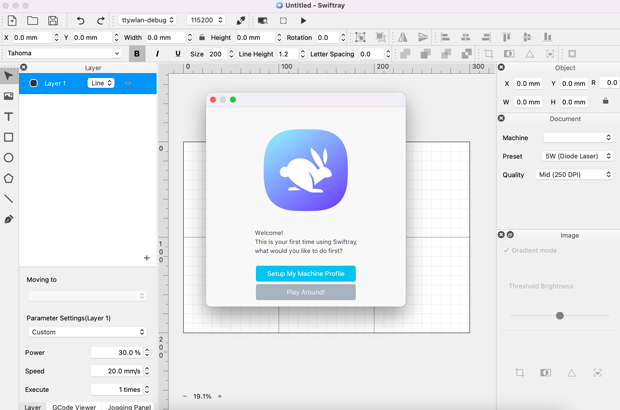The image size is (620, 410).
Task: Select the Rectangle tool
Action: click(8, 137)
